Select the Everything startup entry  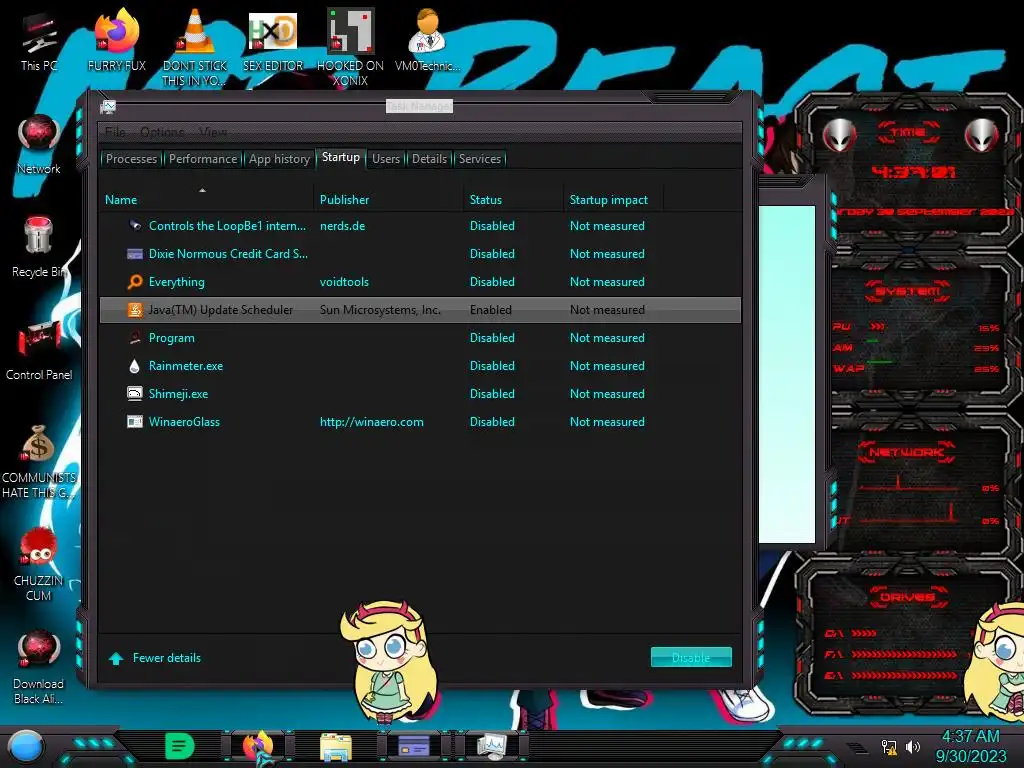coord(421,281)
